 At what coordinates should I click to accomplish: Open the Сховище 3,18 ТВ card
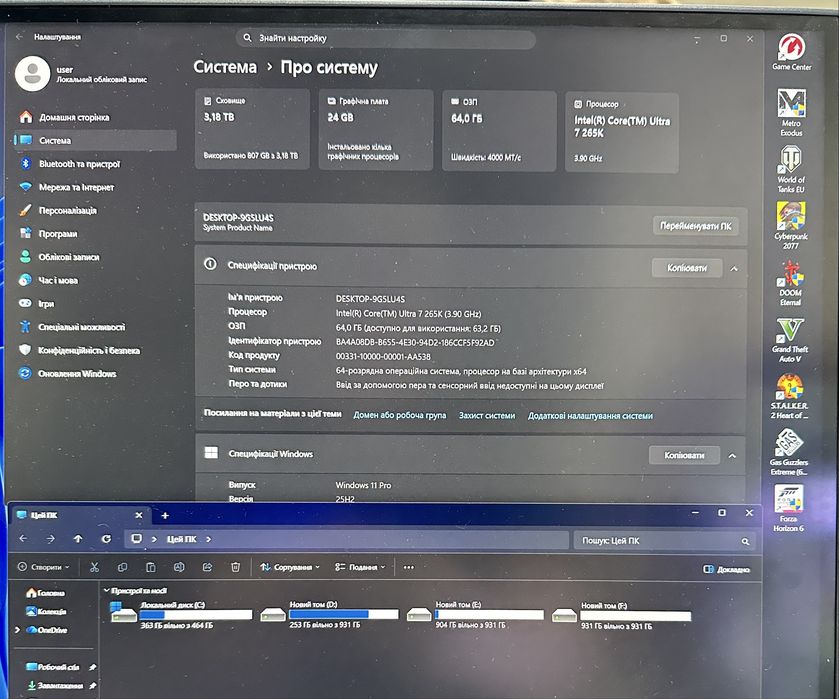click(253, 130)
